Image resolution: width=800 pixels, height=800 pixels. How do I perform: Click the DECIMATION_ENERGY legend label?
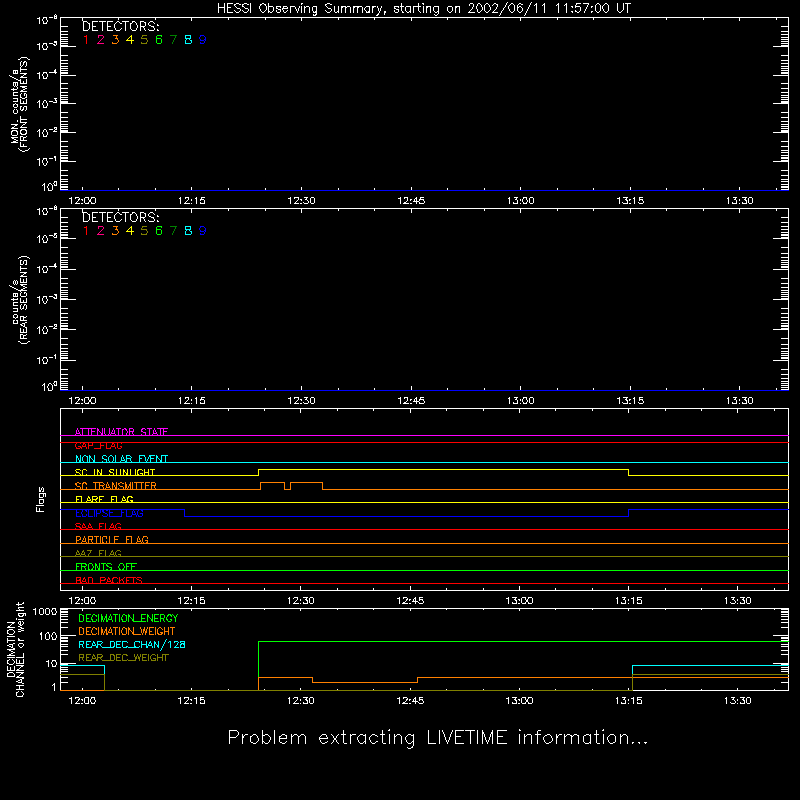point(128,618)
